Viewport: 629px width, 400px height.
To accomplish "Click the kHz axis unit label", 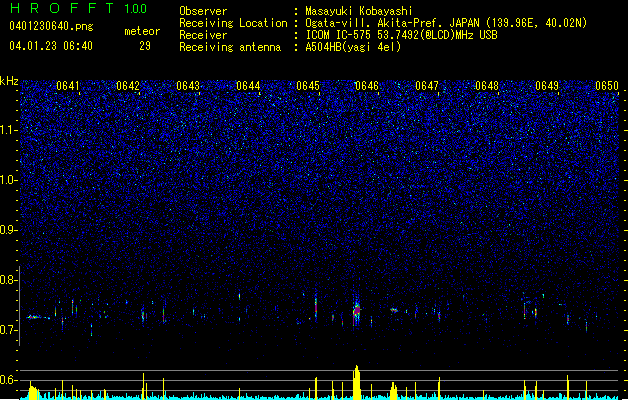I will click(9, 81).
